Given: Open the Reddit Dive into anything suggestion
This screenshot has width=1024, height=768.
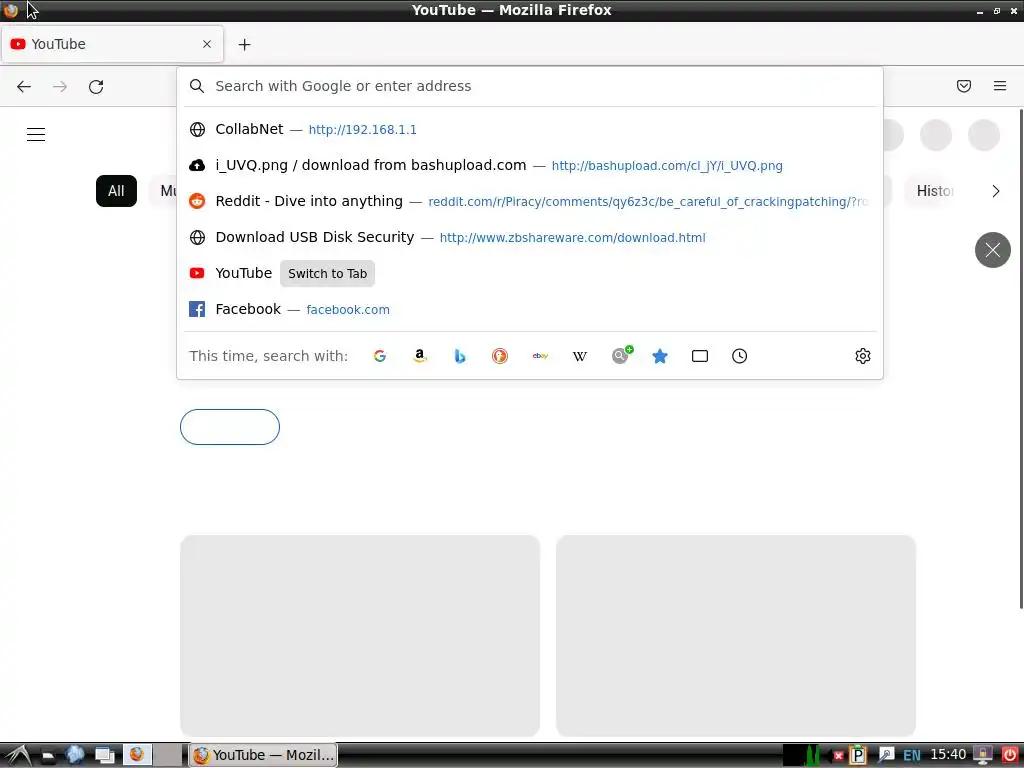Looking at the screenshot, I should point(530,201).
